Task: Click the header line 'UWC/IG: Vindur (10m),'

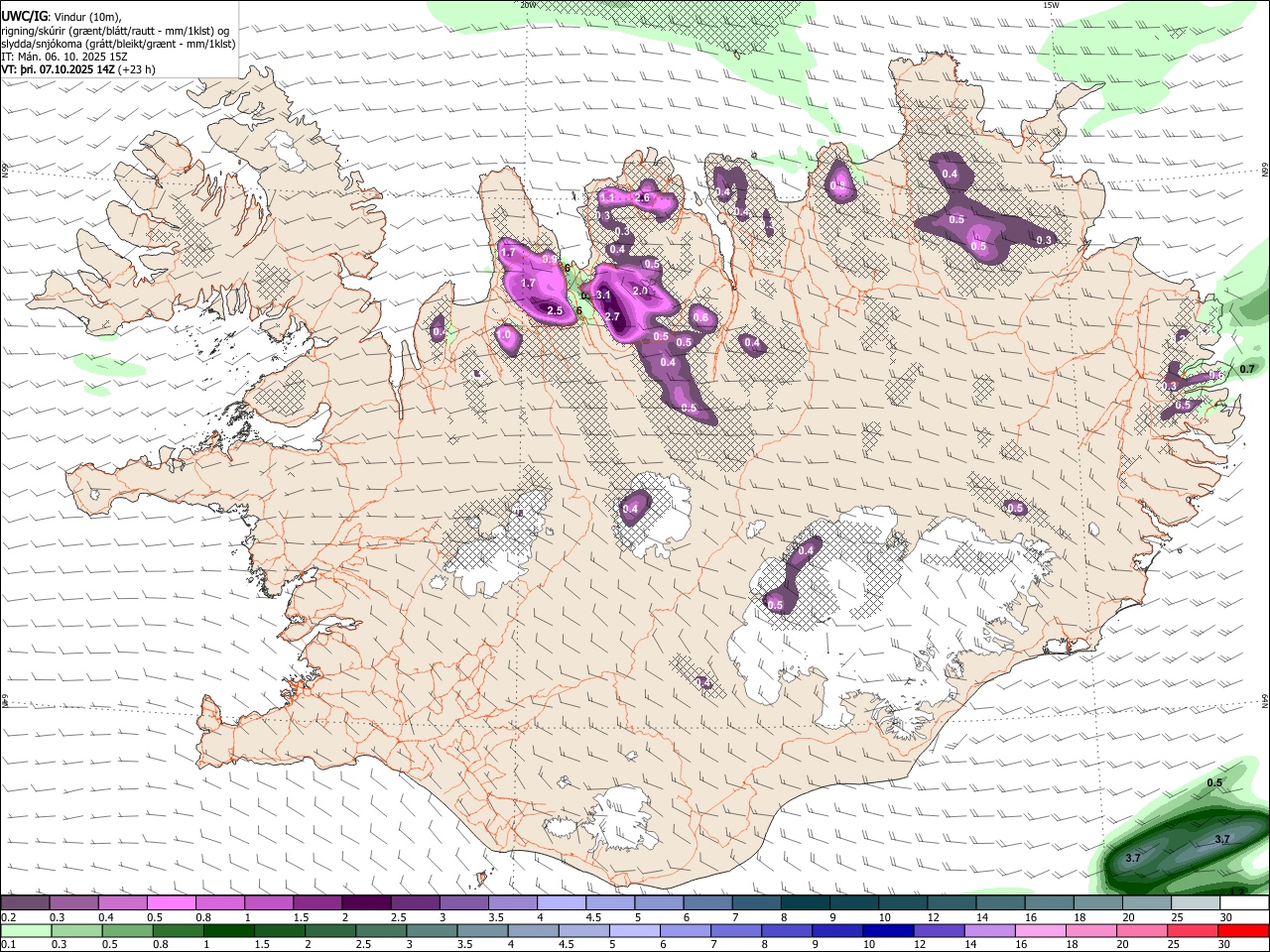Action: [x=62, y=16]
